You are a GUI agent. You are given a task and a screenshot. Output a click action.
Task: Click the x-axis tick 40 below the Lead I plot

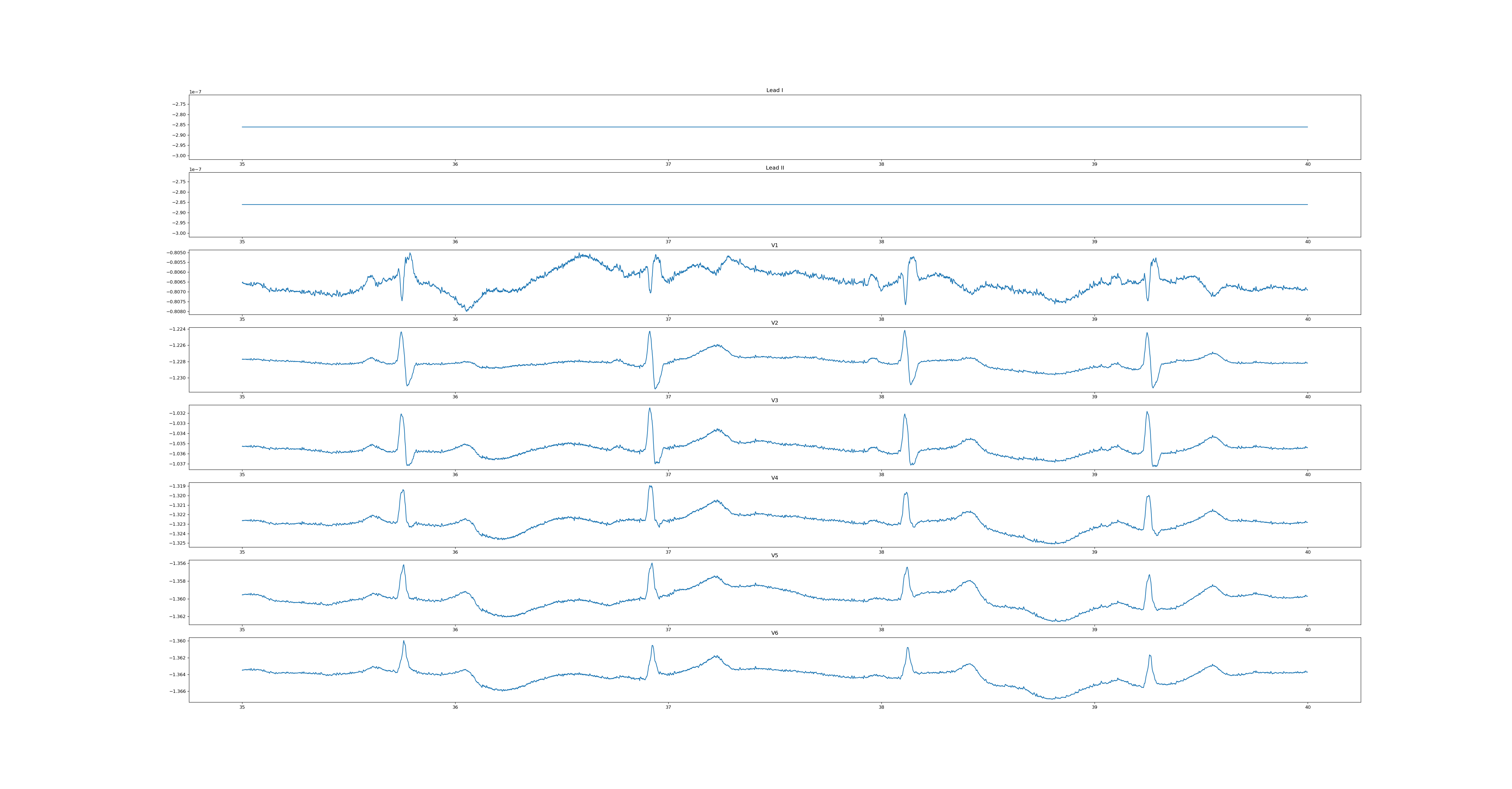pyautogui.click(x=1307, y=164)
